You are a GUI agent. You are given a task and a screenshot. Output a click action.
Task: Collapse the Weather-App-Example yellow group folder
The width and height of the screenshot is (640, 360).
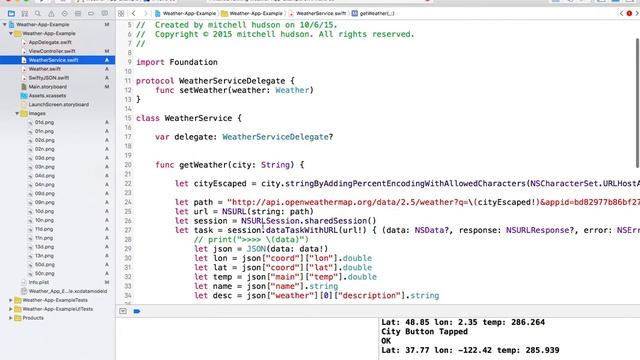click(x=11, y=33)
